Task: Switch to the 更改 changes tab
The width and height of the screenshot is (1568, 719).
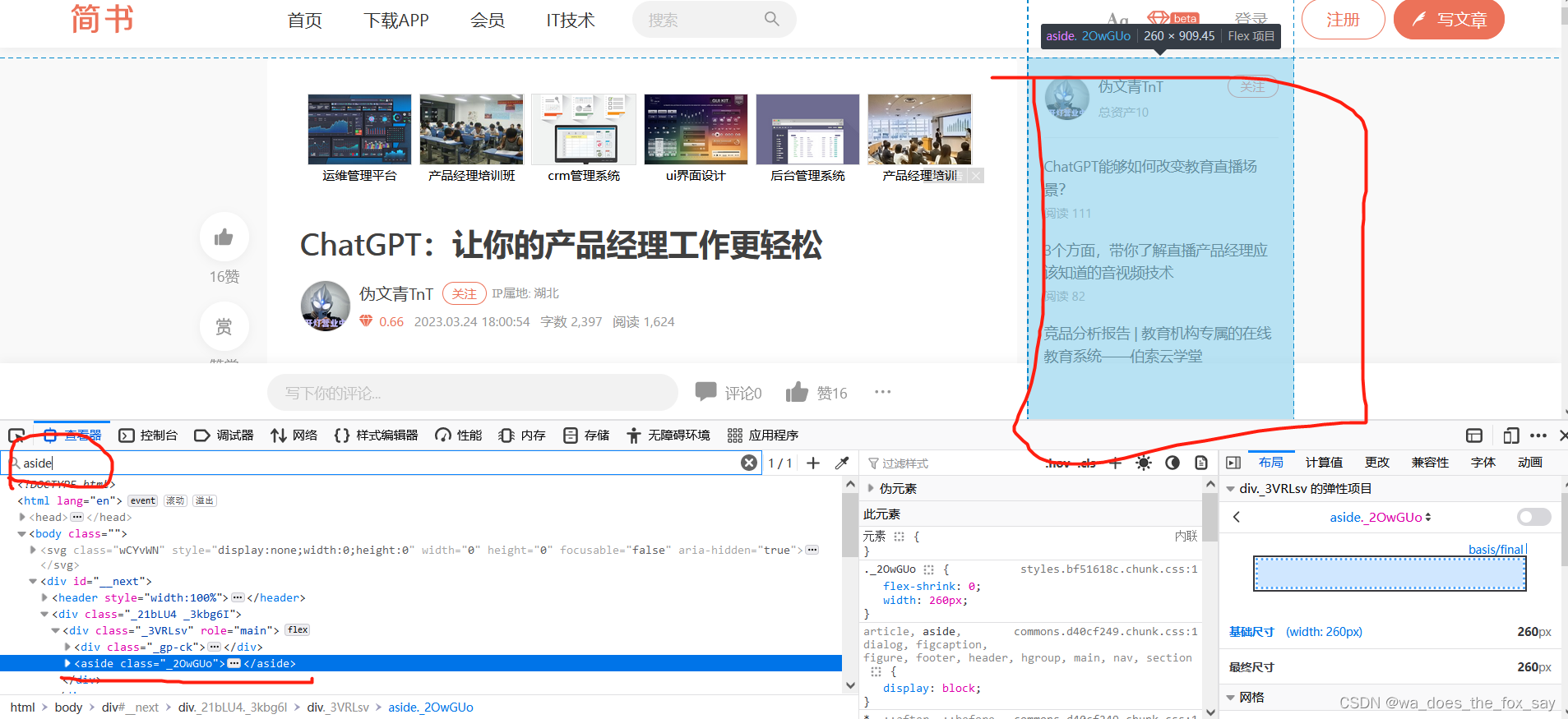Action: [x=1377, y=462]
